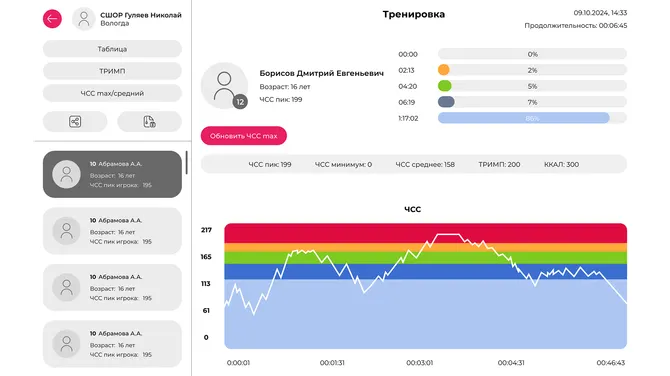
Task: Click the red zone band on chart
Action: (426, 233)
